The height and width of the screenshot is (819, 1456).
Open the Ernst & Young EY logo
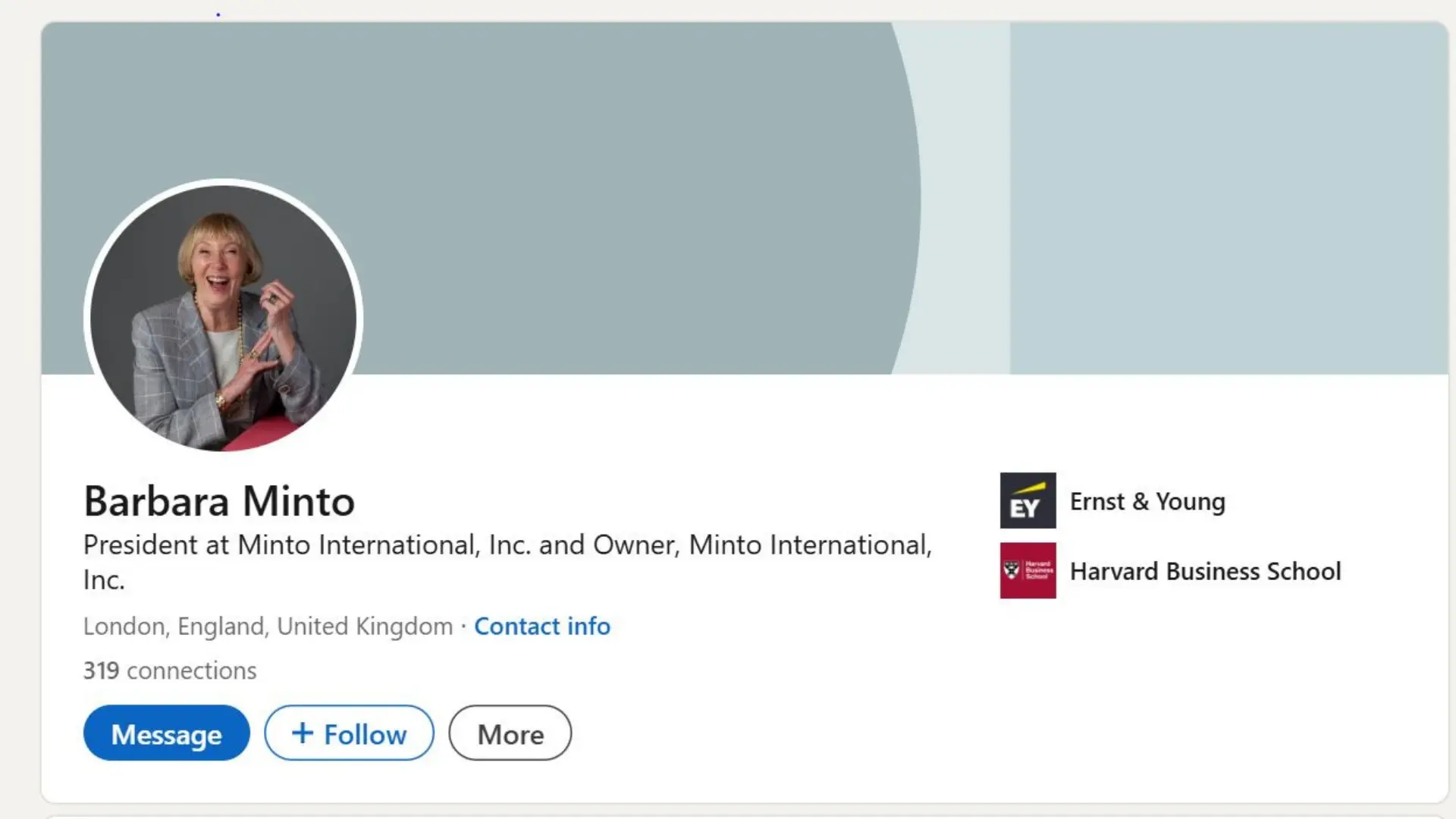[x=1028, y=500]
